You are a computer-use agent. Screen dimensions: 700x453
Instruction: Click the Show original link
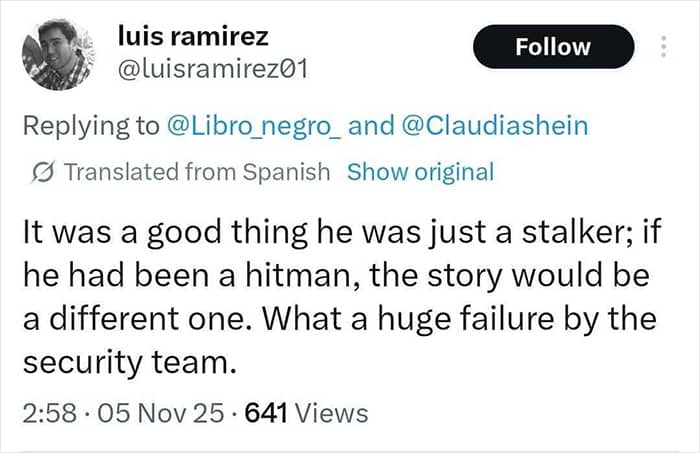click(420, 171)
